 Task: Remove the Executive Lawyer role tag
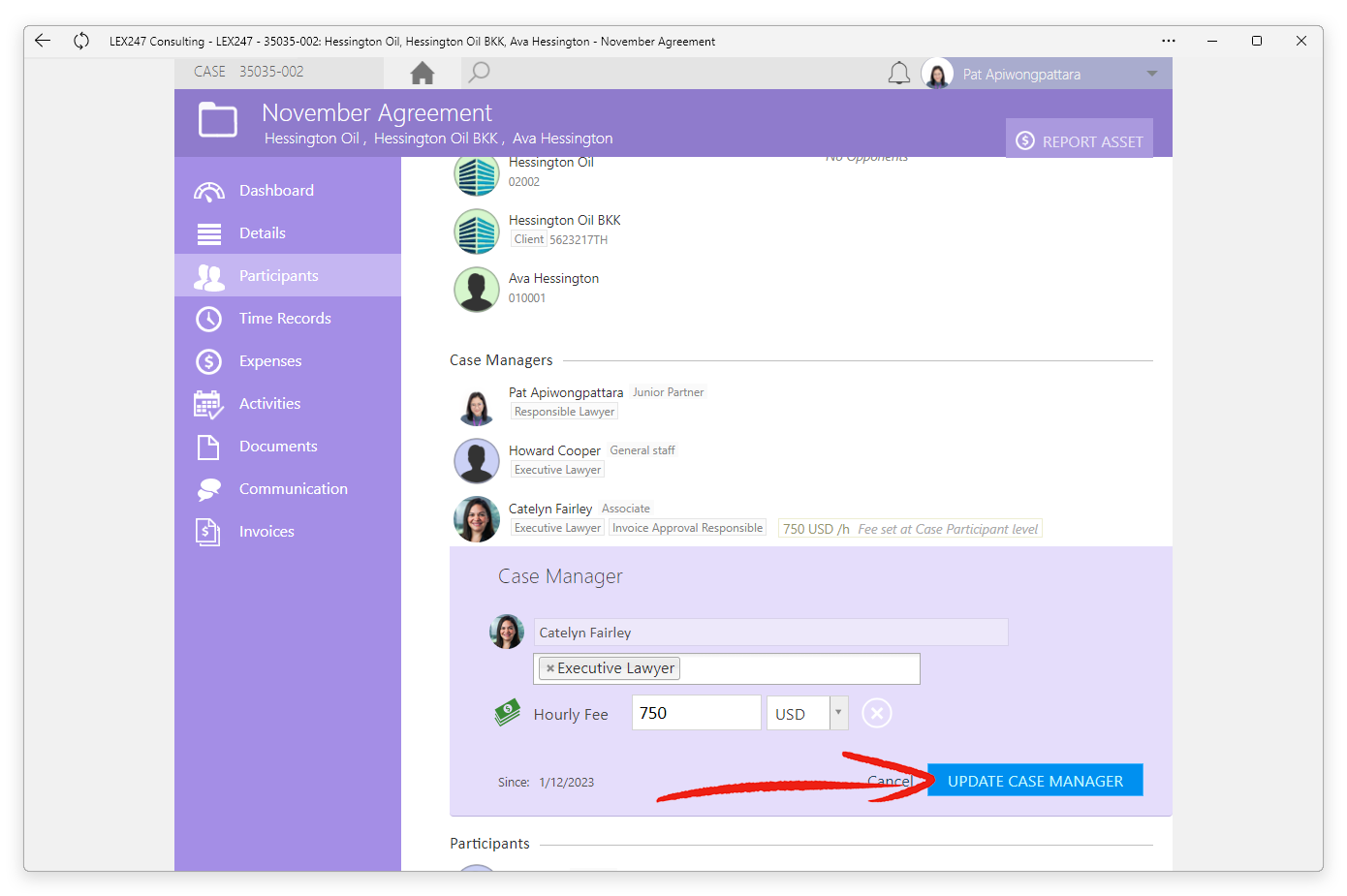549,668
